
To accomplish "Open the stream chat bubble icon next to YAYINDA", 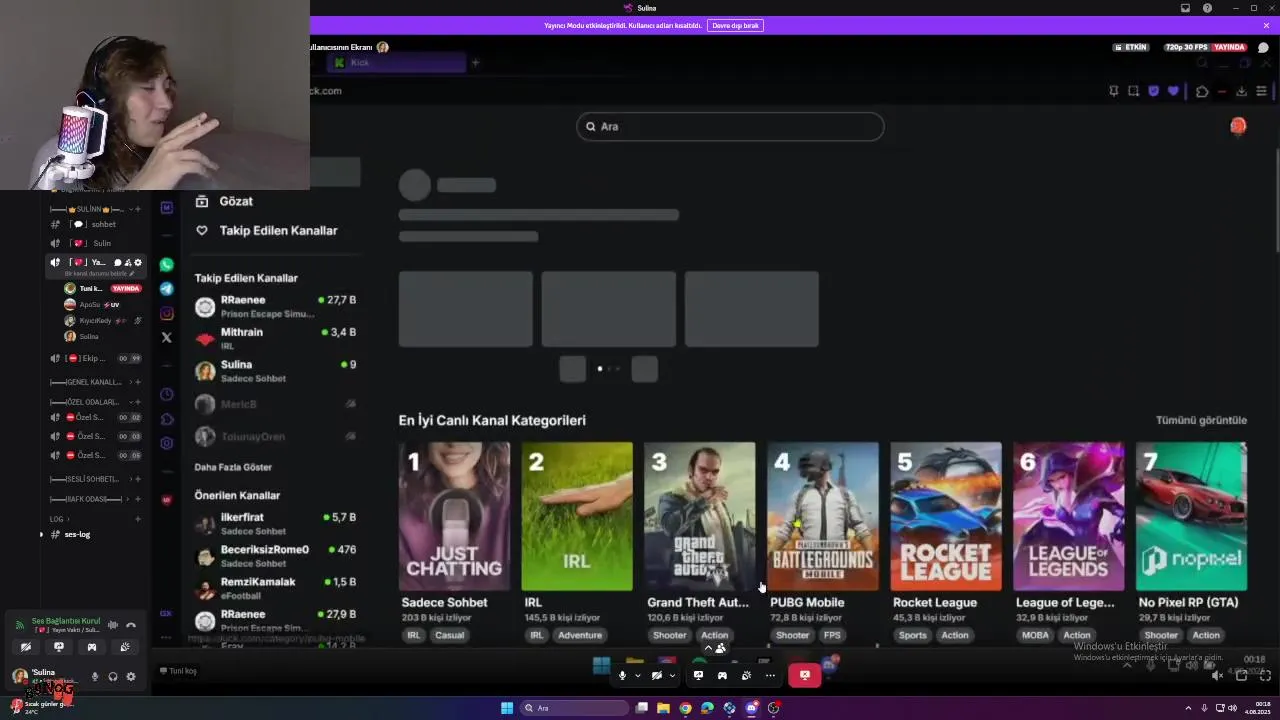I will tap(1263, 47).
